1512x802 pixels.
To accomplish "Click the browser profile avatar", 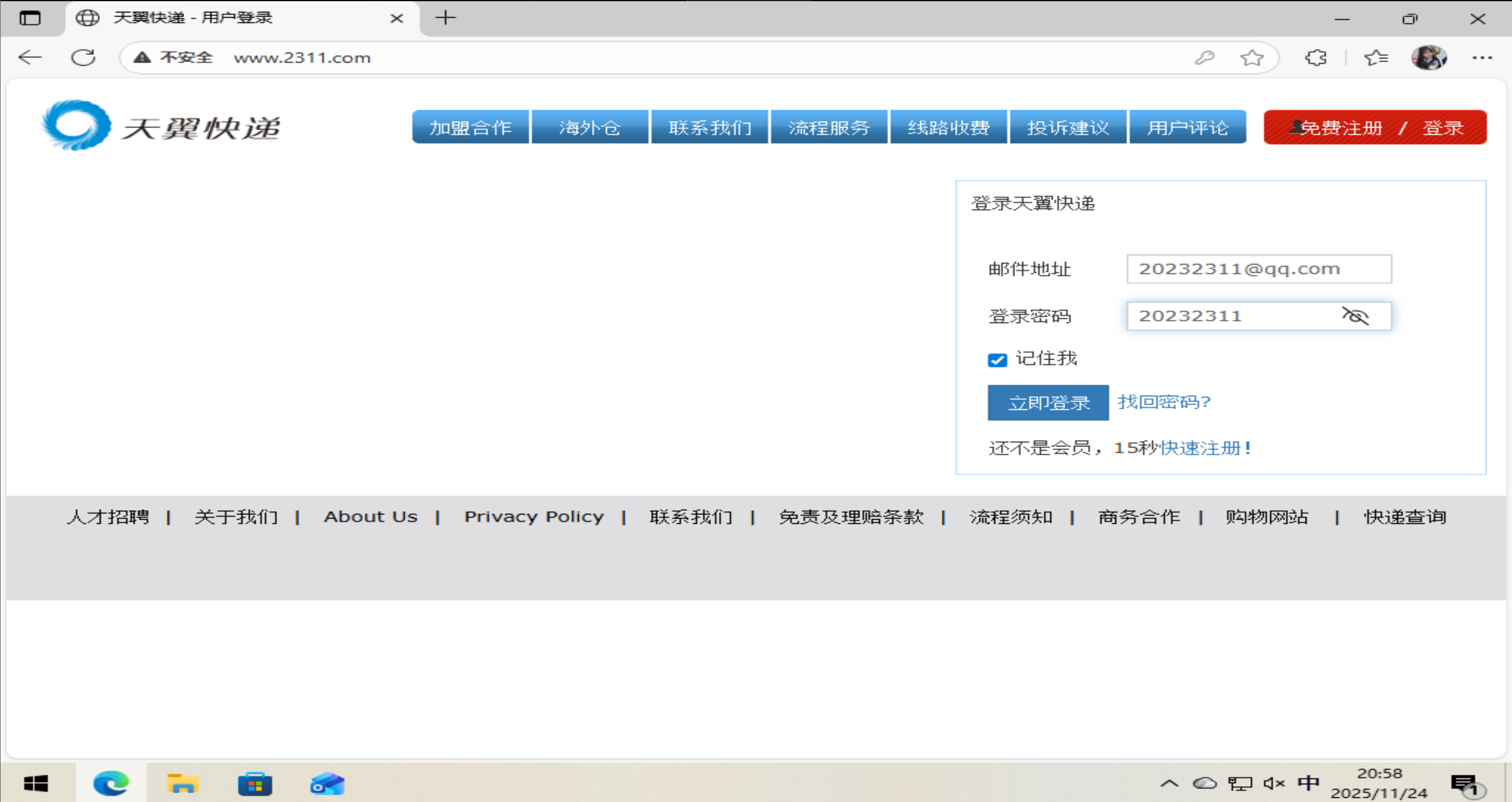I will (x=1429, y=57).
